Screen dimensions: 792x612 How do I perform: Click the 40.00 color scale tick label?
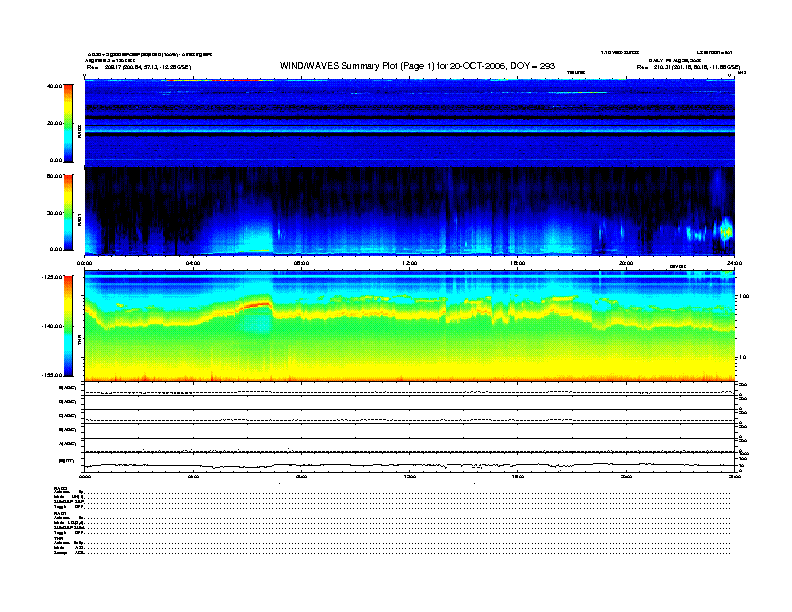point(54,86)
